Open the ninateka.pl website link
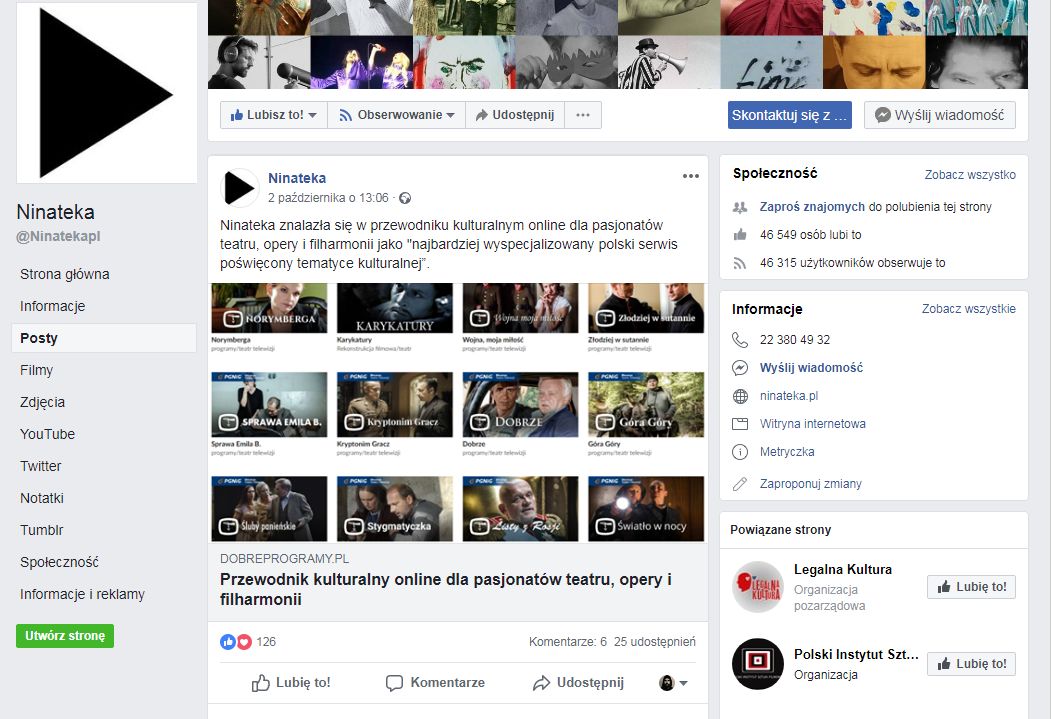The image size is (1051, 719). coord(789,396)
